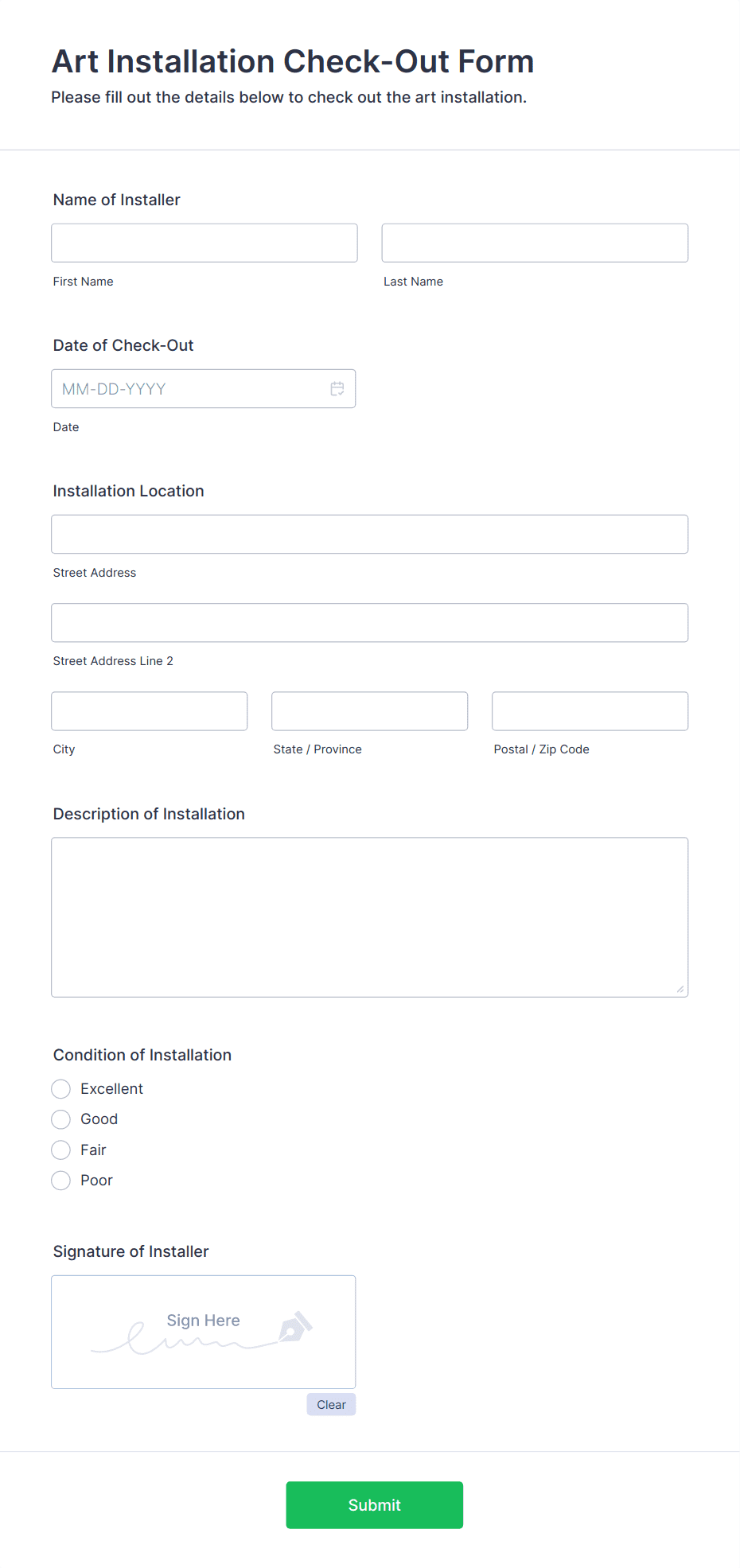Grab the textarea resize handle corner
Image resolution: width=740 pixels, height=1568 pixels.
coord(680,989)
